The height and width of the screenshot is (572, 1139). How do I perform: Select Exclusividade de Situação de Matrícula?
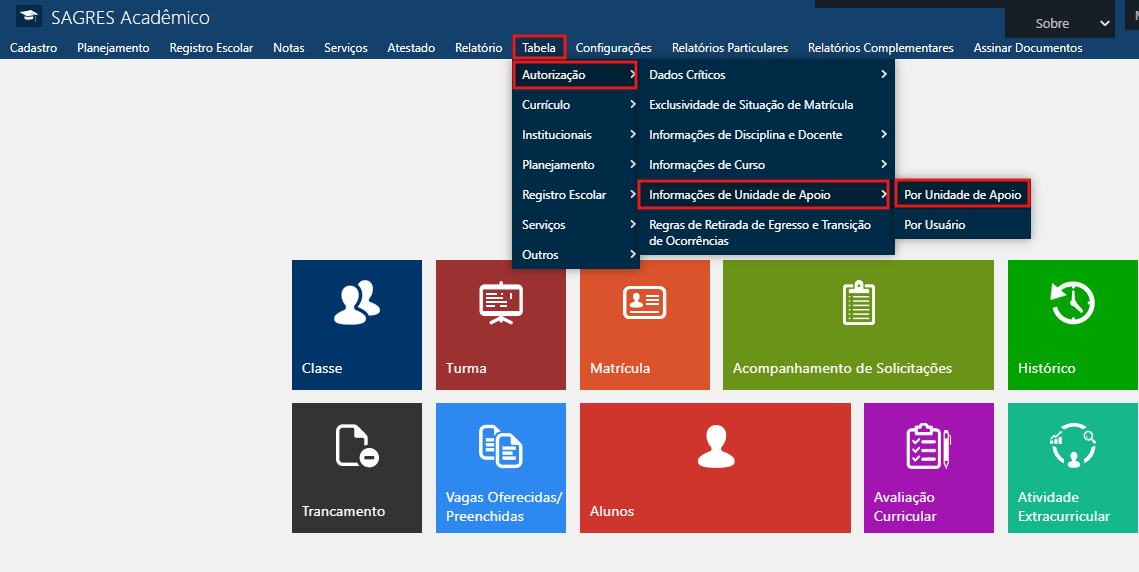(766, 105)
